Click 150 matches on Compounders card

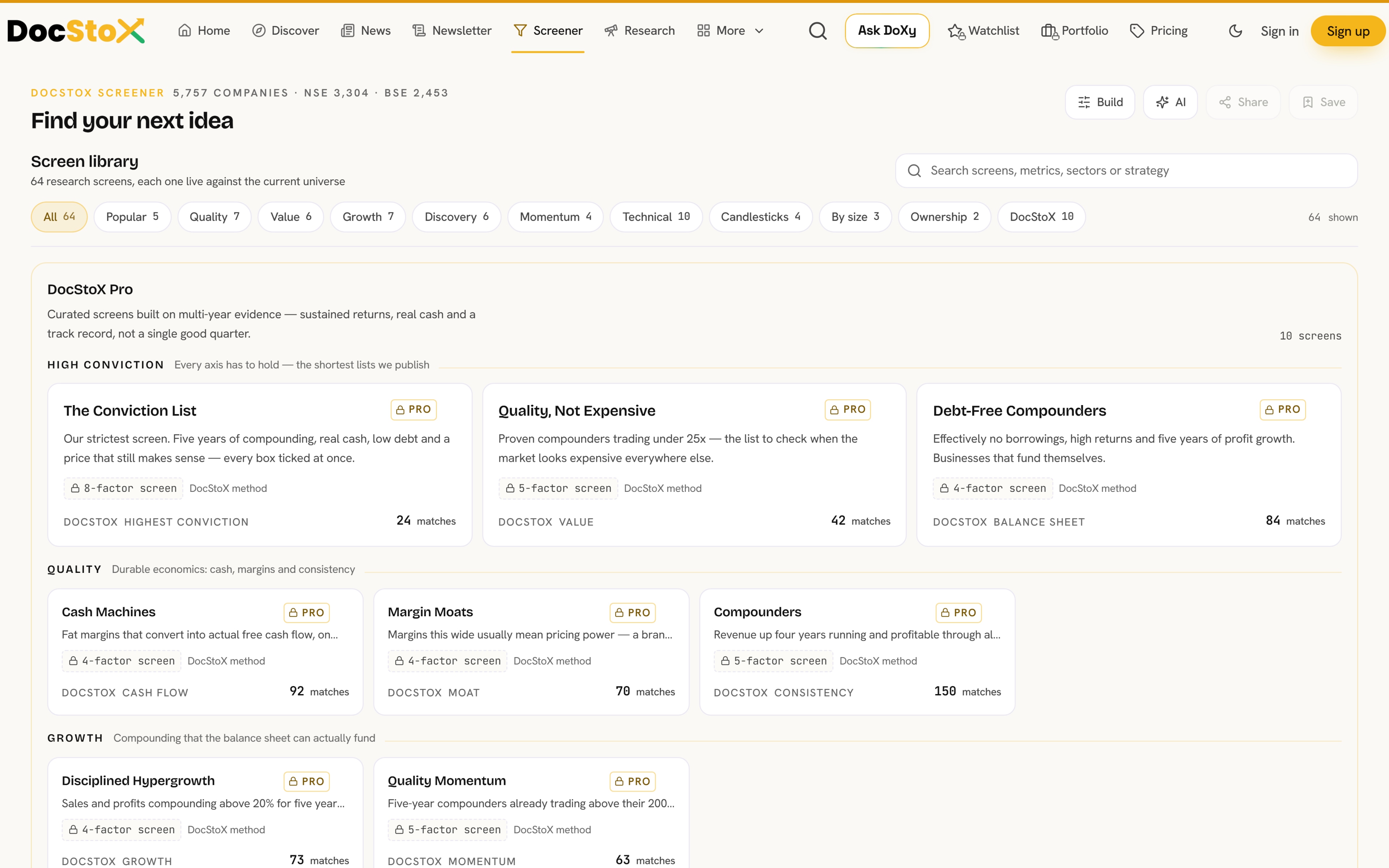pos(967,691)
